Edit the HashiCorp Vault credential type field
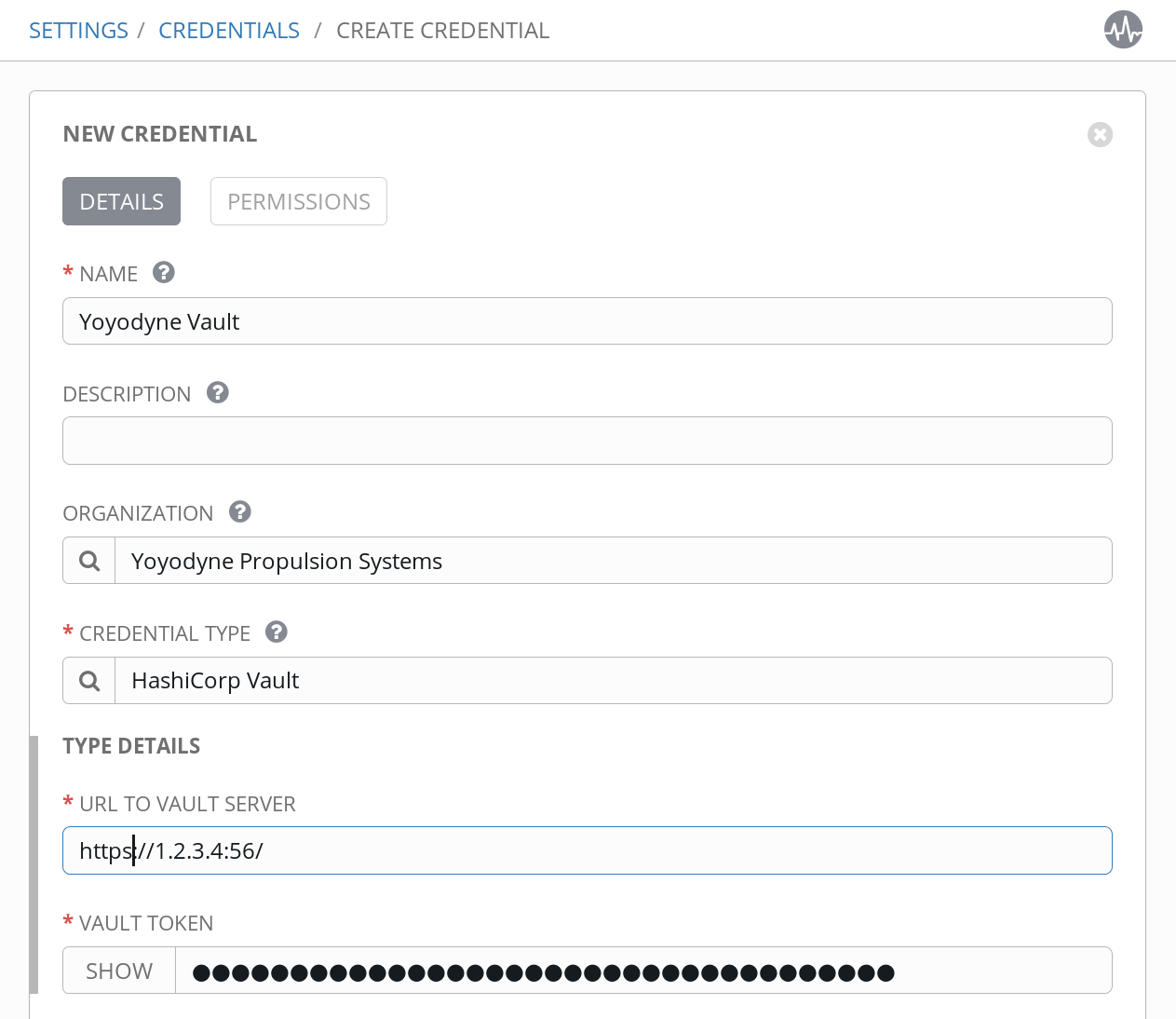1176x1019 pixels. 614,681
